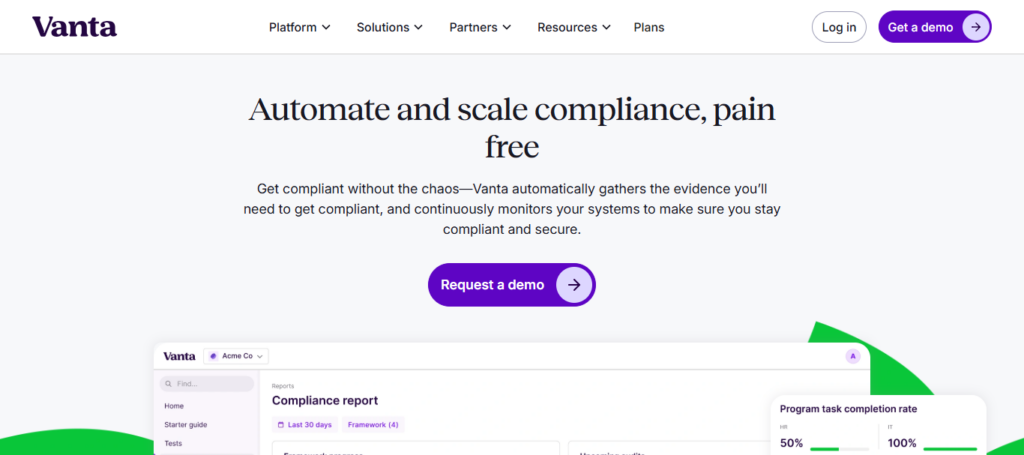The height and width of the screenshot is (455, 1024).
Task: Expand the Solutions menu
Action: pos(390,27)
